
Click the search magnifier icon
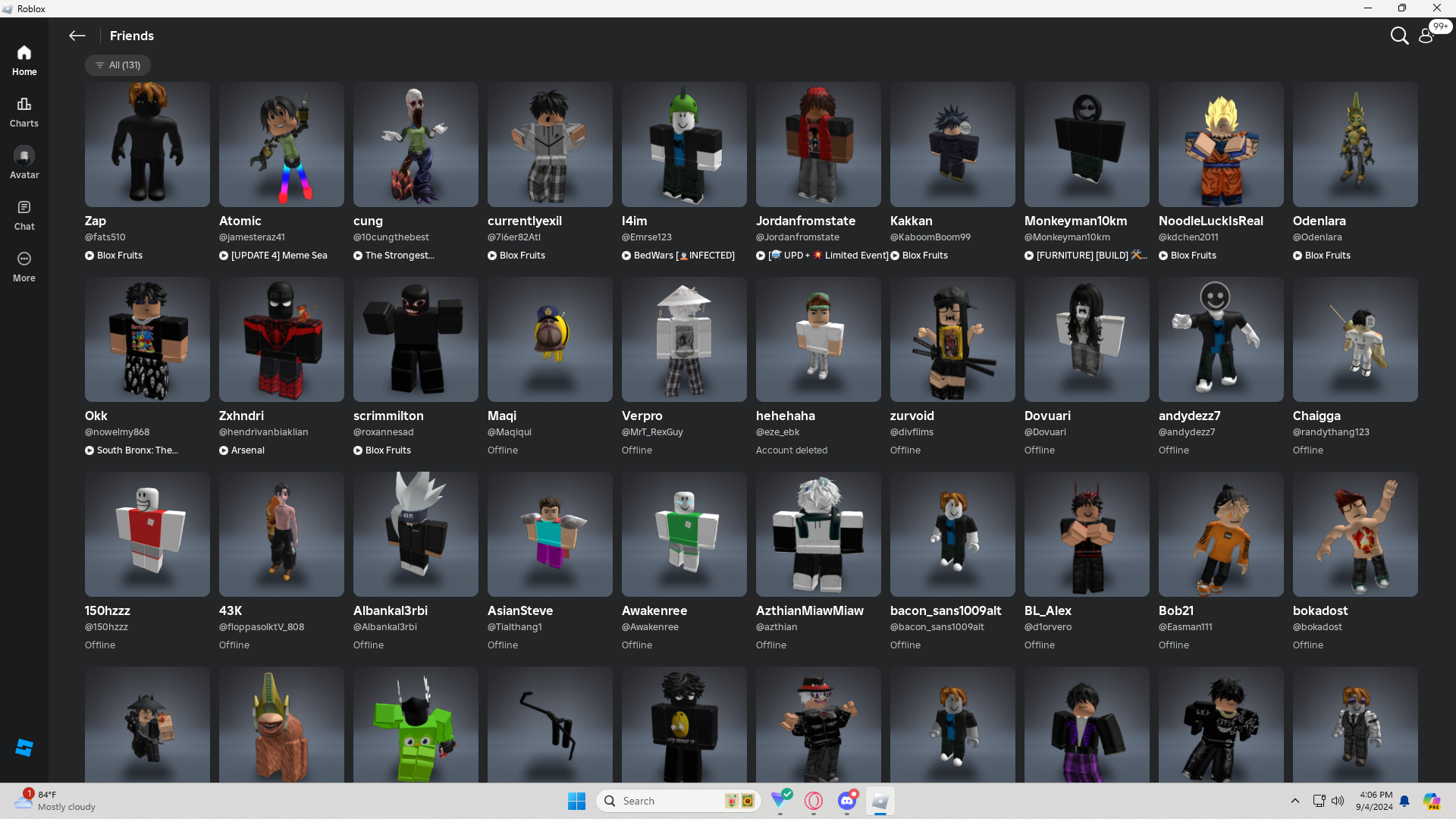pos(1398,36)
